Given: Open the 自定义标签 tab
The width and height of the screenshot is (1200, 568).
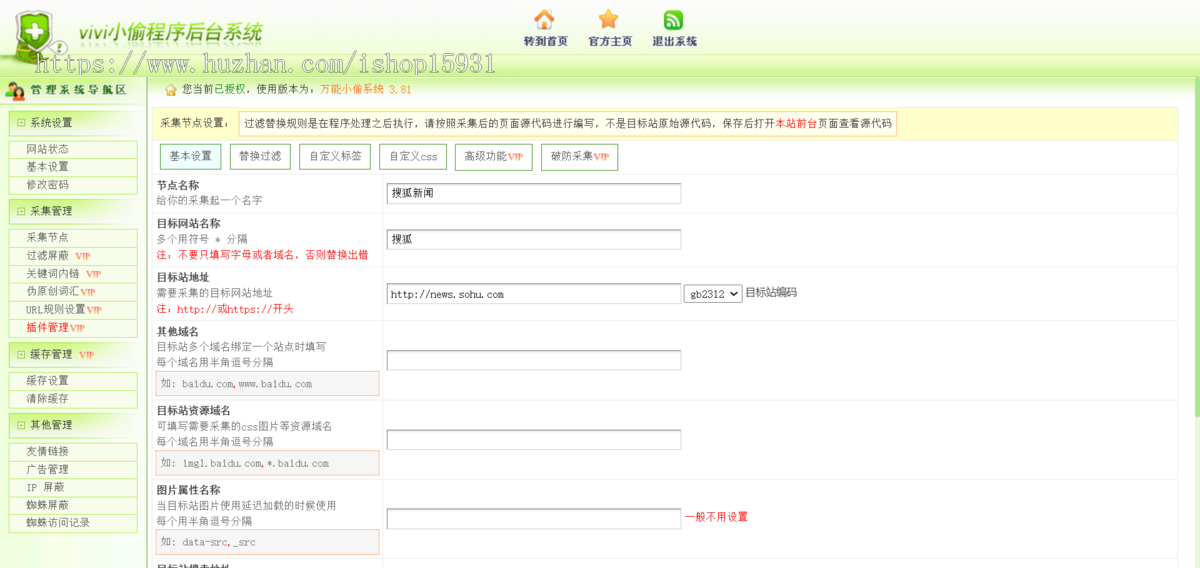Looking at the screenshot, I should point(335,157).
